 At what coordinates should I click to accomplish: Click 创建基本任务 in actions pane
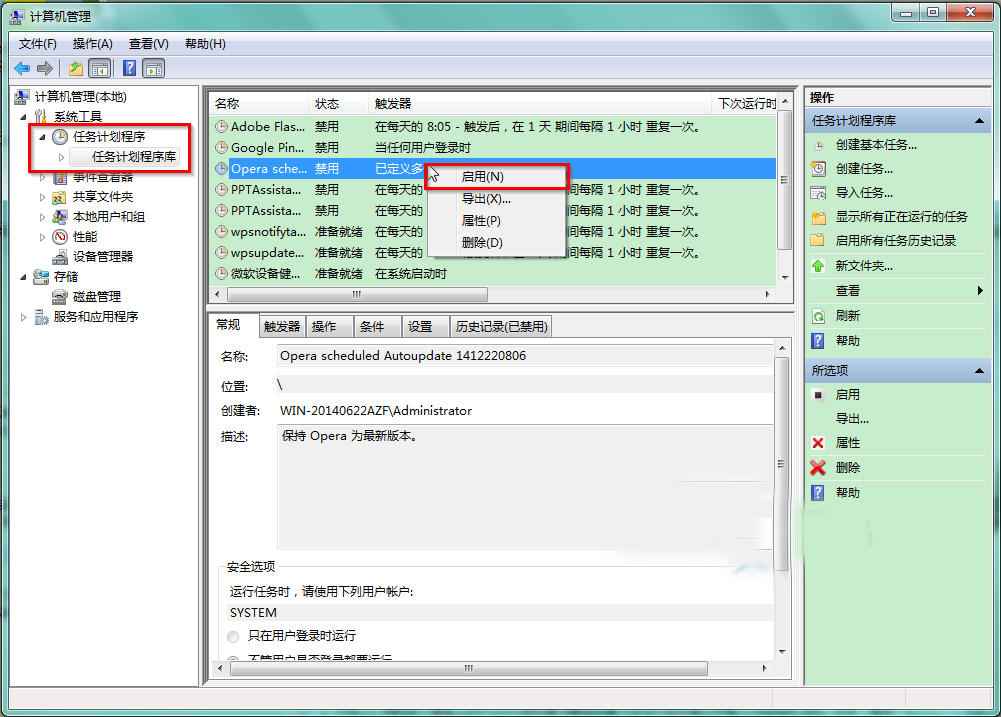pyautogui.click(x=875, y=145)
